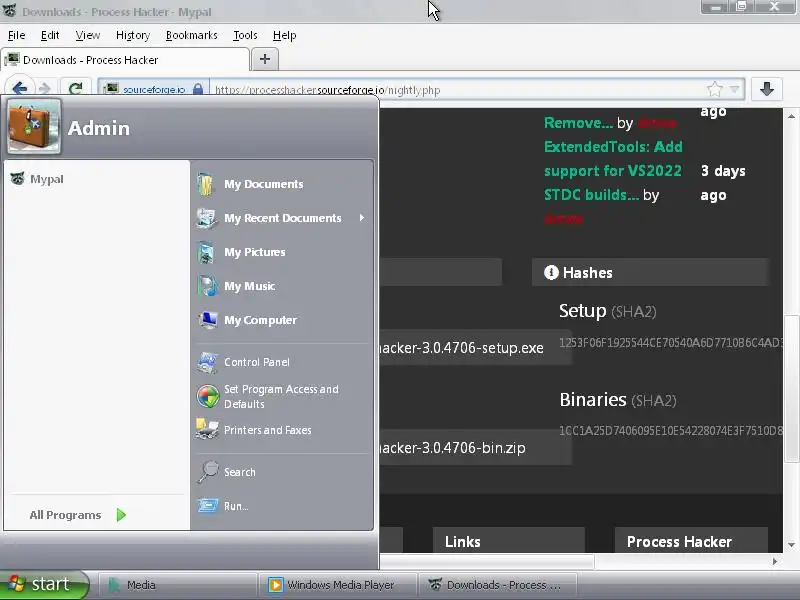Expand My Recent Documents submenu arrow

[362, 218]
